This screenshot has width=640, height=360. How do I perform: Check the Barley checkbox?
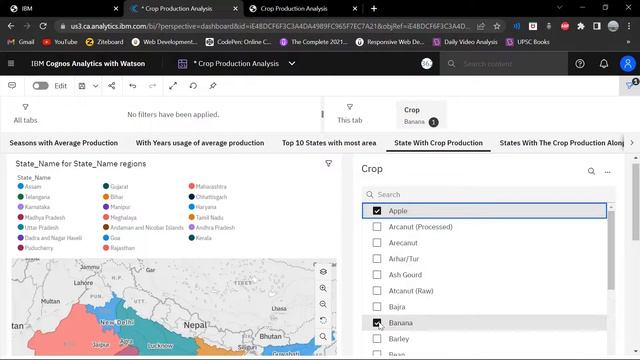coord(377,339)
